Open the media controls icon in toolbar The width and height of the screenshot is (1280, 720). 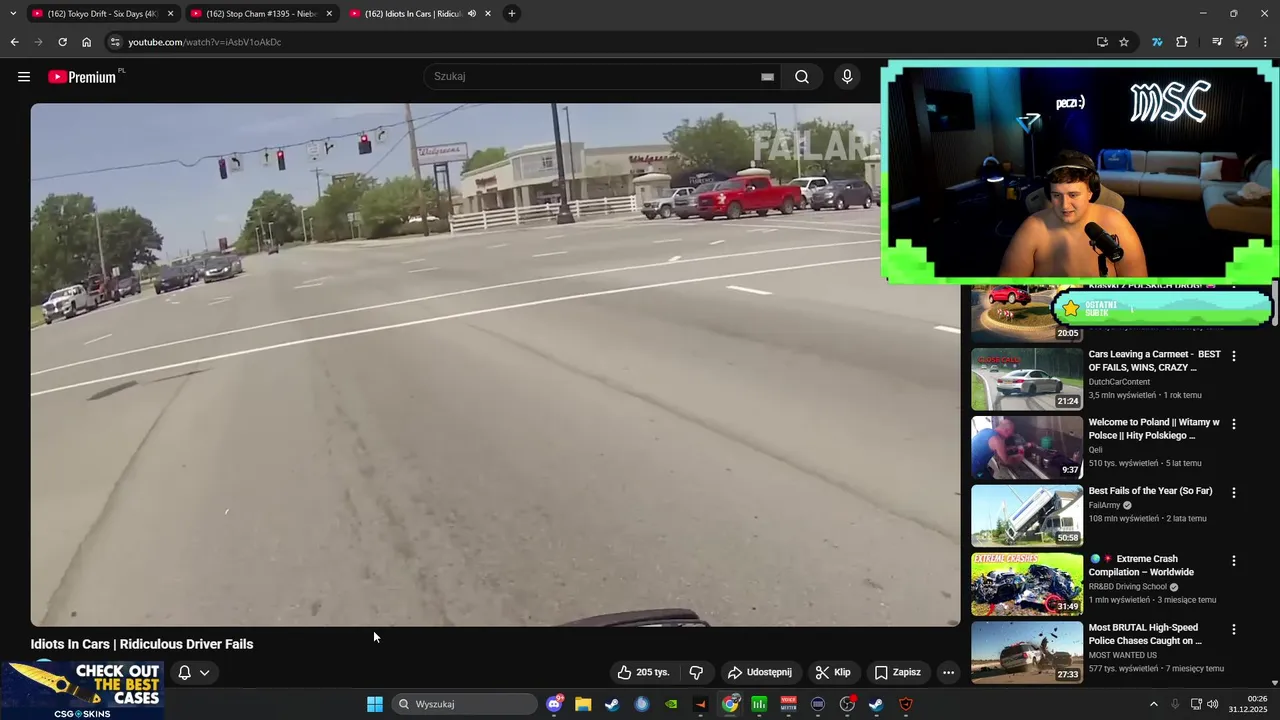pyautogui.click(x=1217, y=42)
